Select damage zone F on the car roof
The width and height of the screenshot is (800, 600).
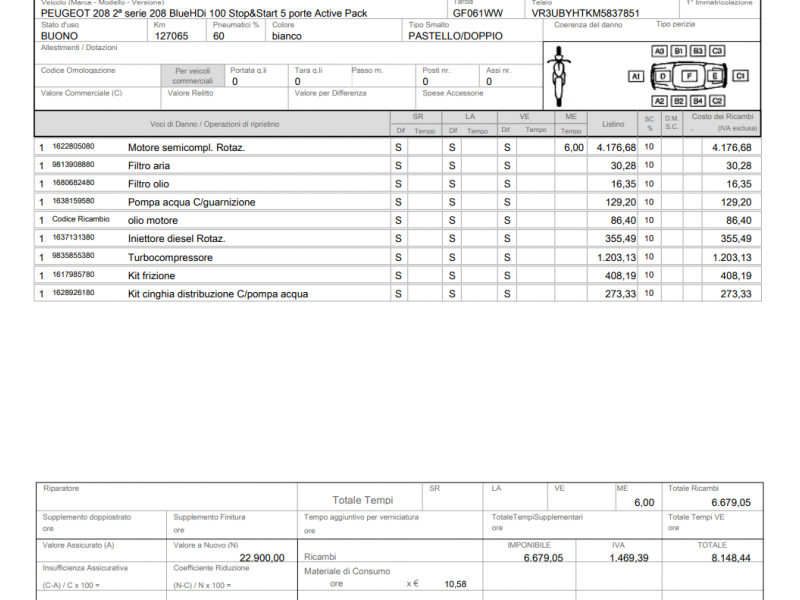pyautogui.click(x=689, y=76)
